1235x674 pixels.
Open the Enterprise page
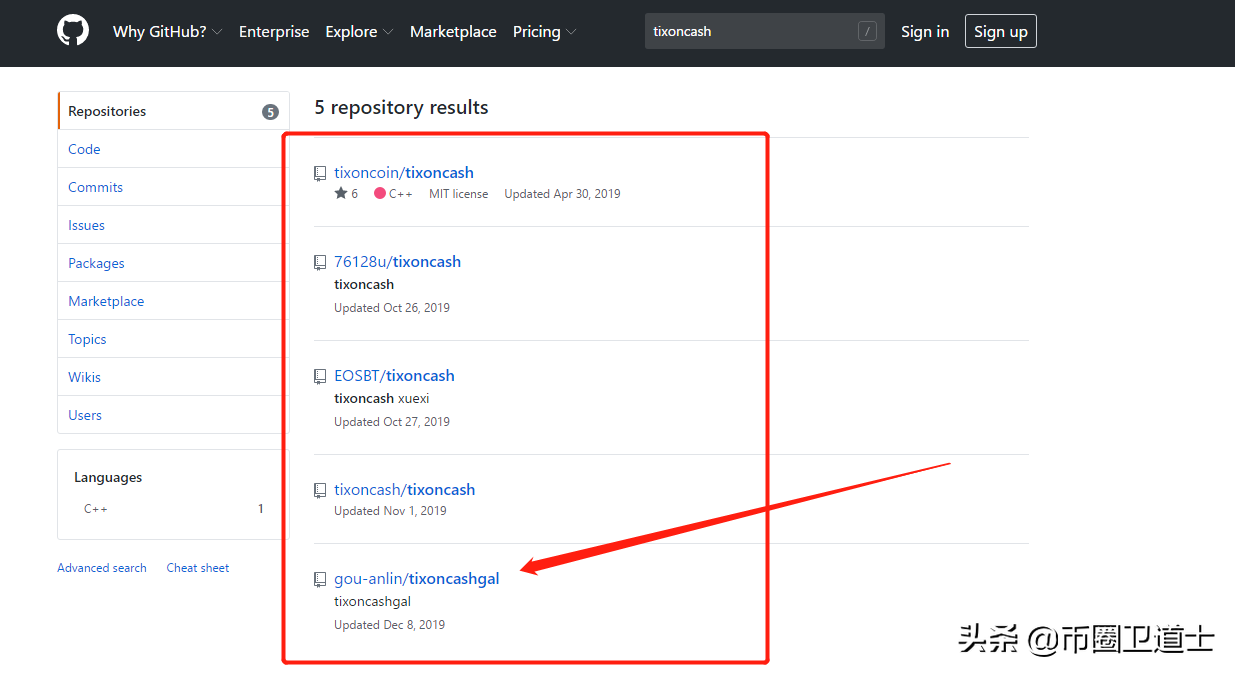click(x=274, y=32)
